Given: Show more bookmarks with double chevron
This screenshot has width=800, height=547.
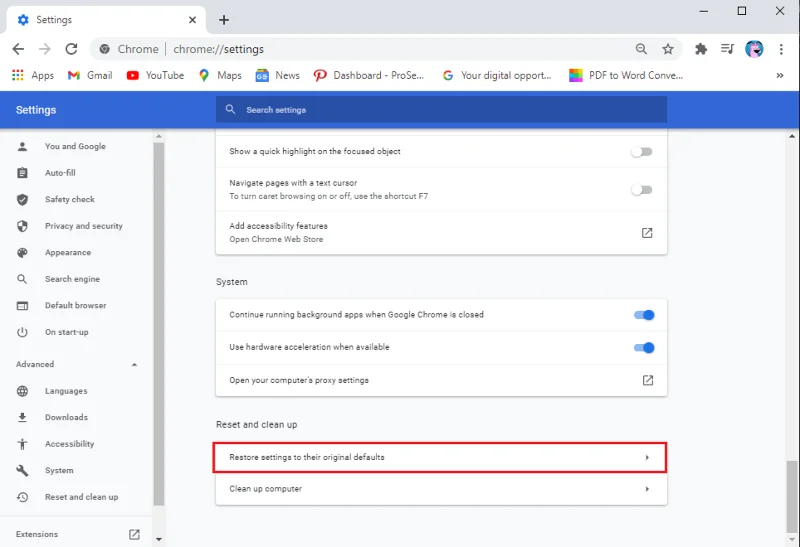Looking at the screenshot, I should point(780,76).
